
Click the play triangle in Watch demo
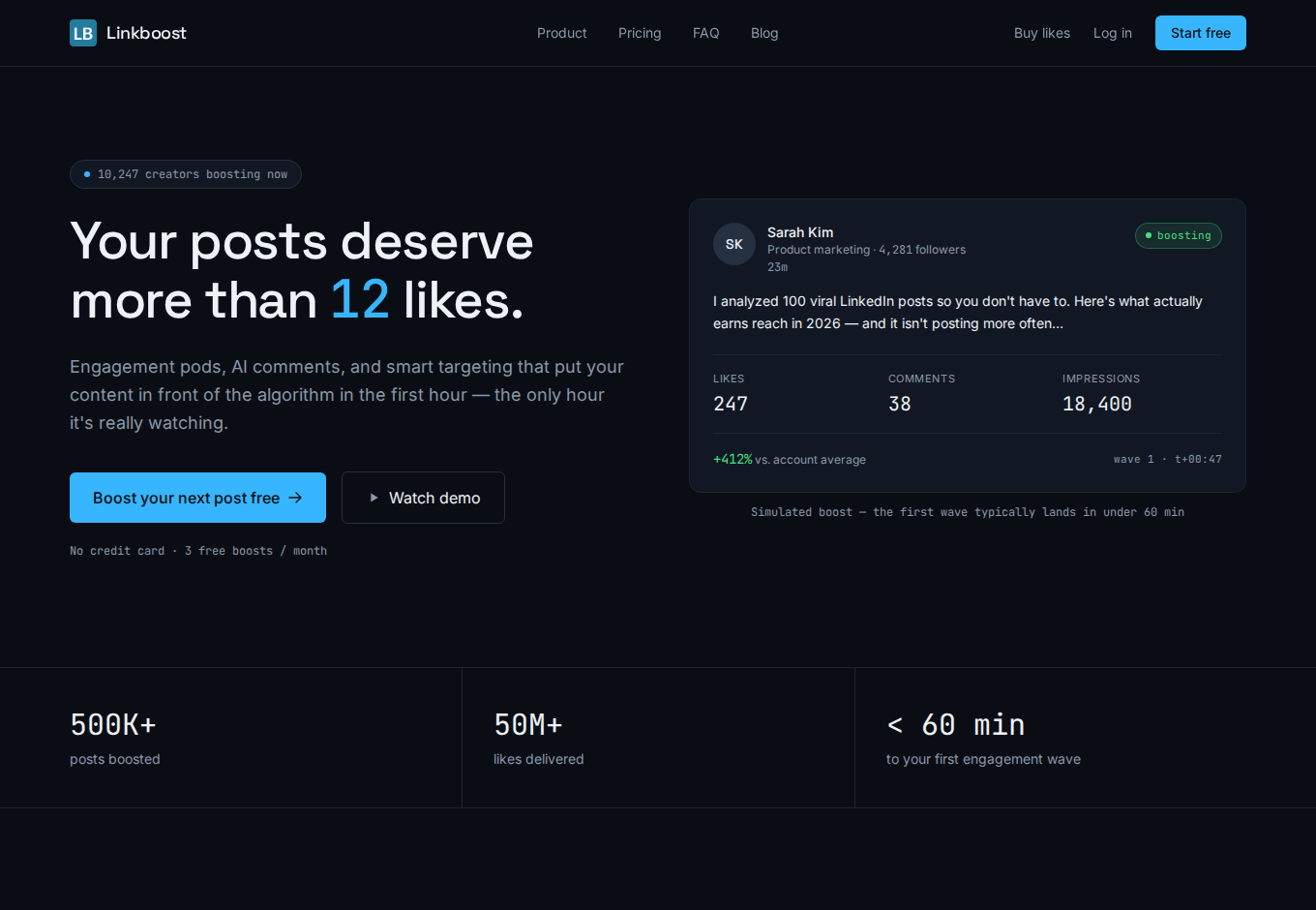pos(374,498)
